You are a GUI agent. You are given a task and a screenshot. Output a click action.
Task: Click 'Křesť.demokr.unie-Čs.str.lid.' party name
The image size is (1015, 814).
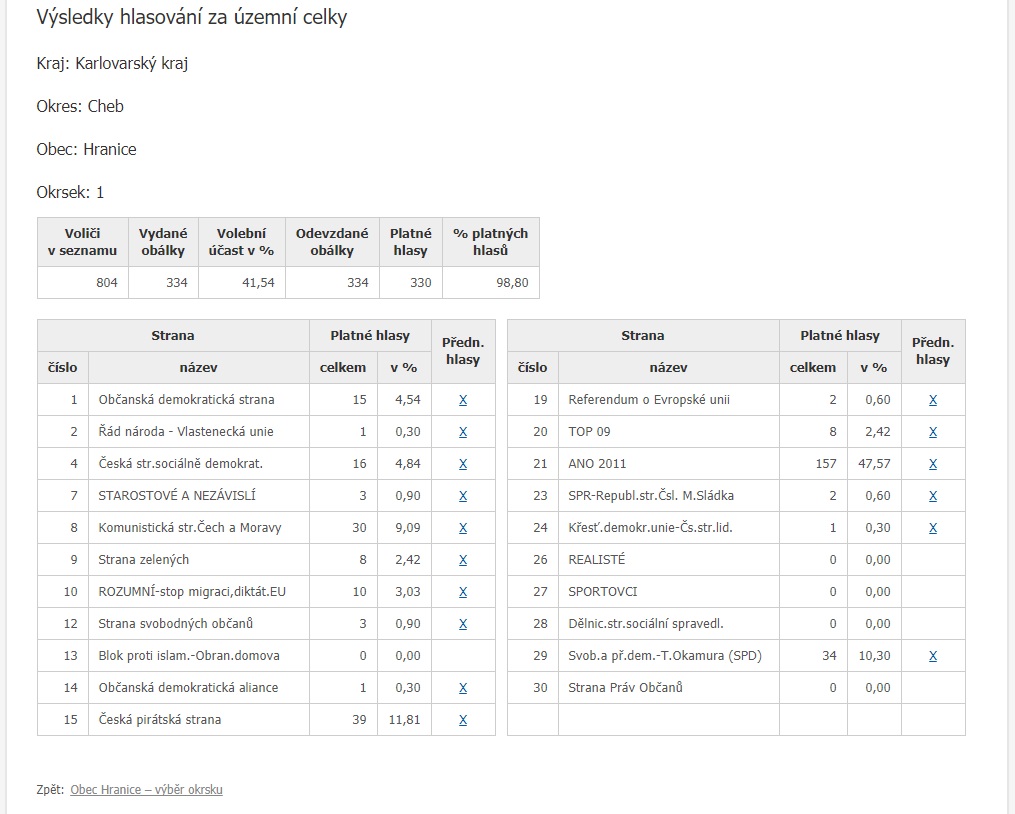pos(651,528)
